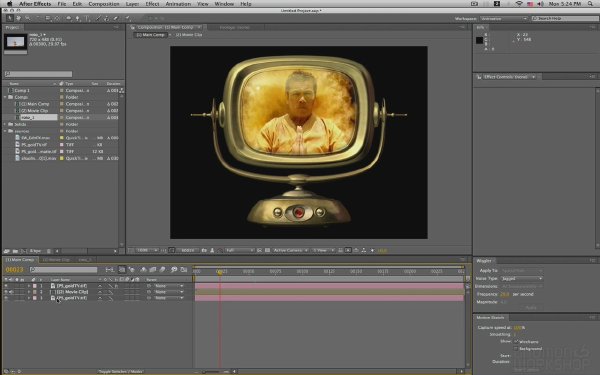
Task: Select the Hand tool in toolbar
Action: pos(18,18)
